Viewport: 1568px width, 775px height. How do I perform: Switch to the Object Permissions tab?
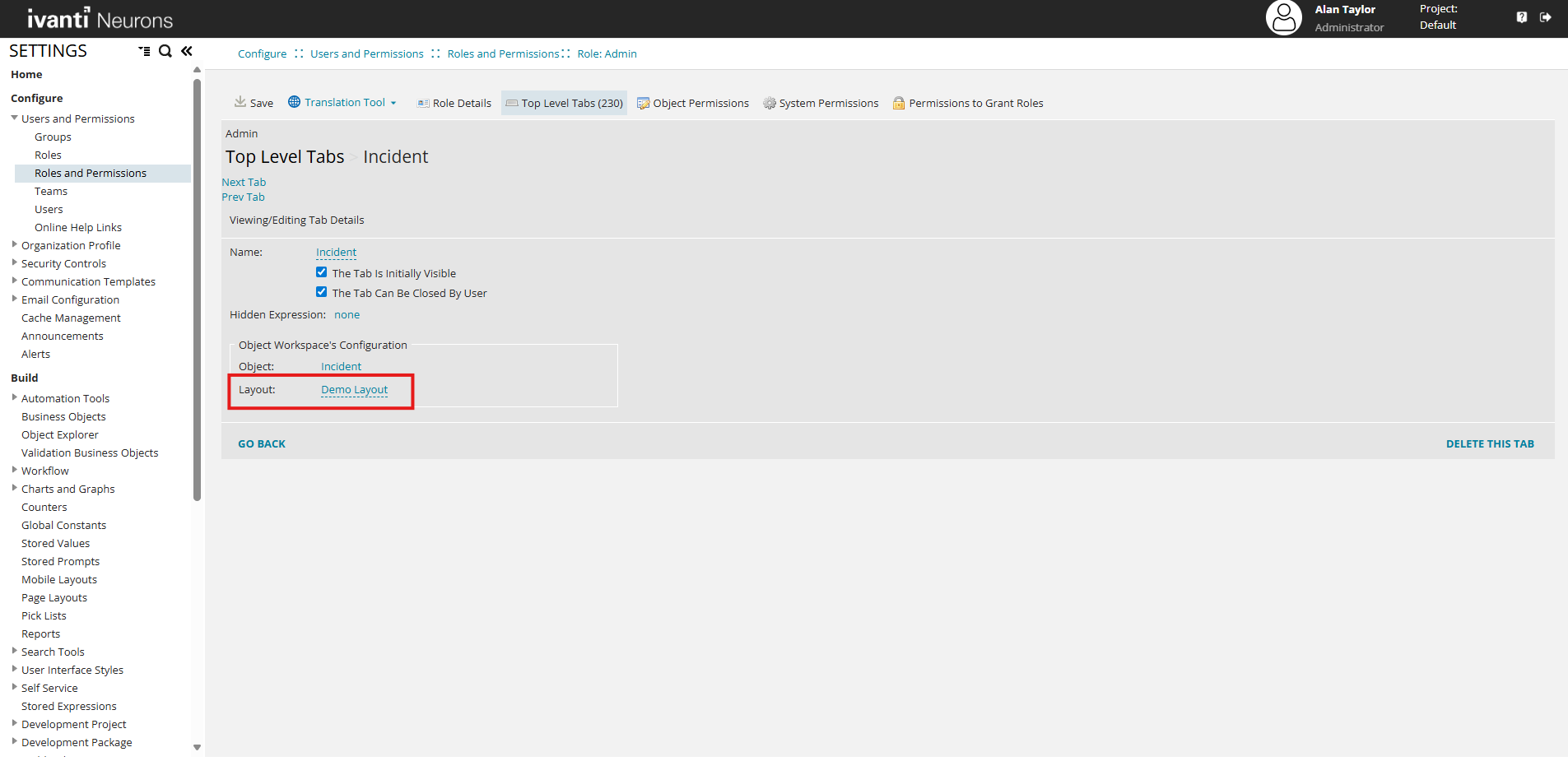click(692, 103)
